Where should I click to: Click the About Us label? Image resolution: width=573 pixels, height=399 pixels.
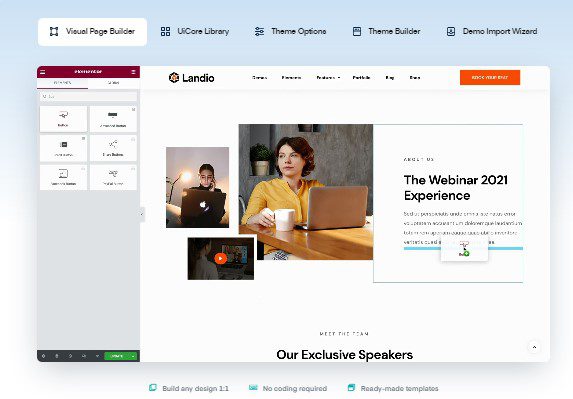[419, 159]
